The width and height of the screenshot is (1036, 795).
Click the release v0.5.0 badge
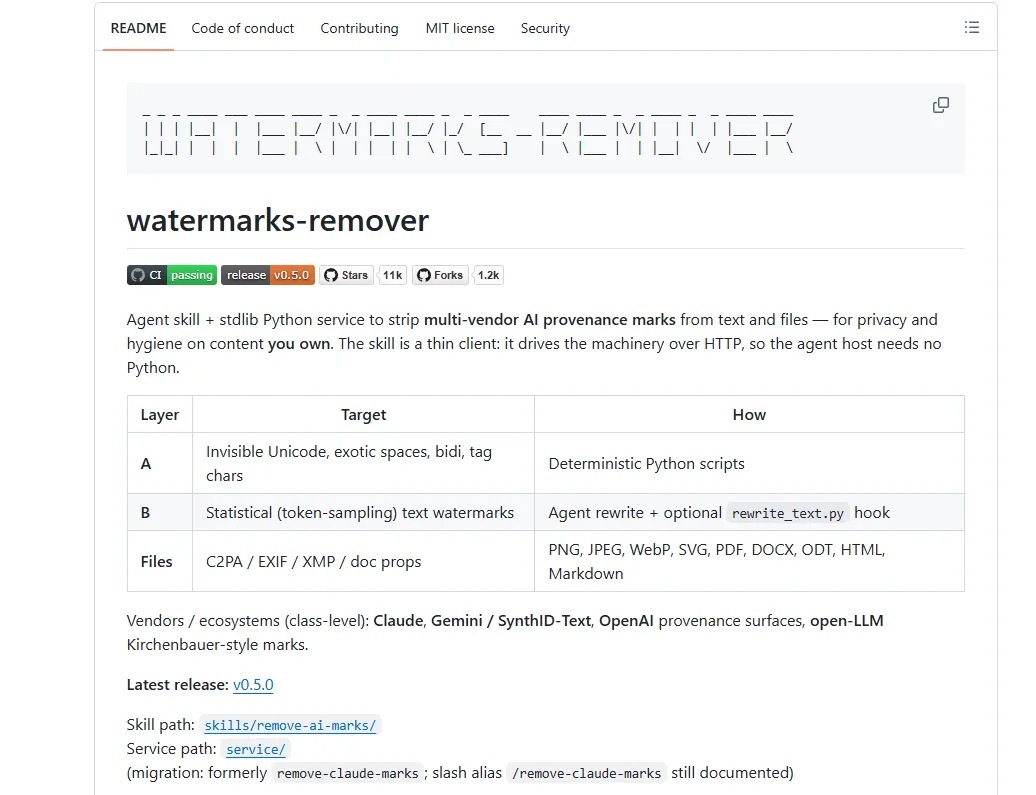click(268, 275)
